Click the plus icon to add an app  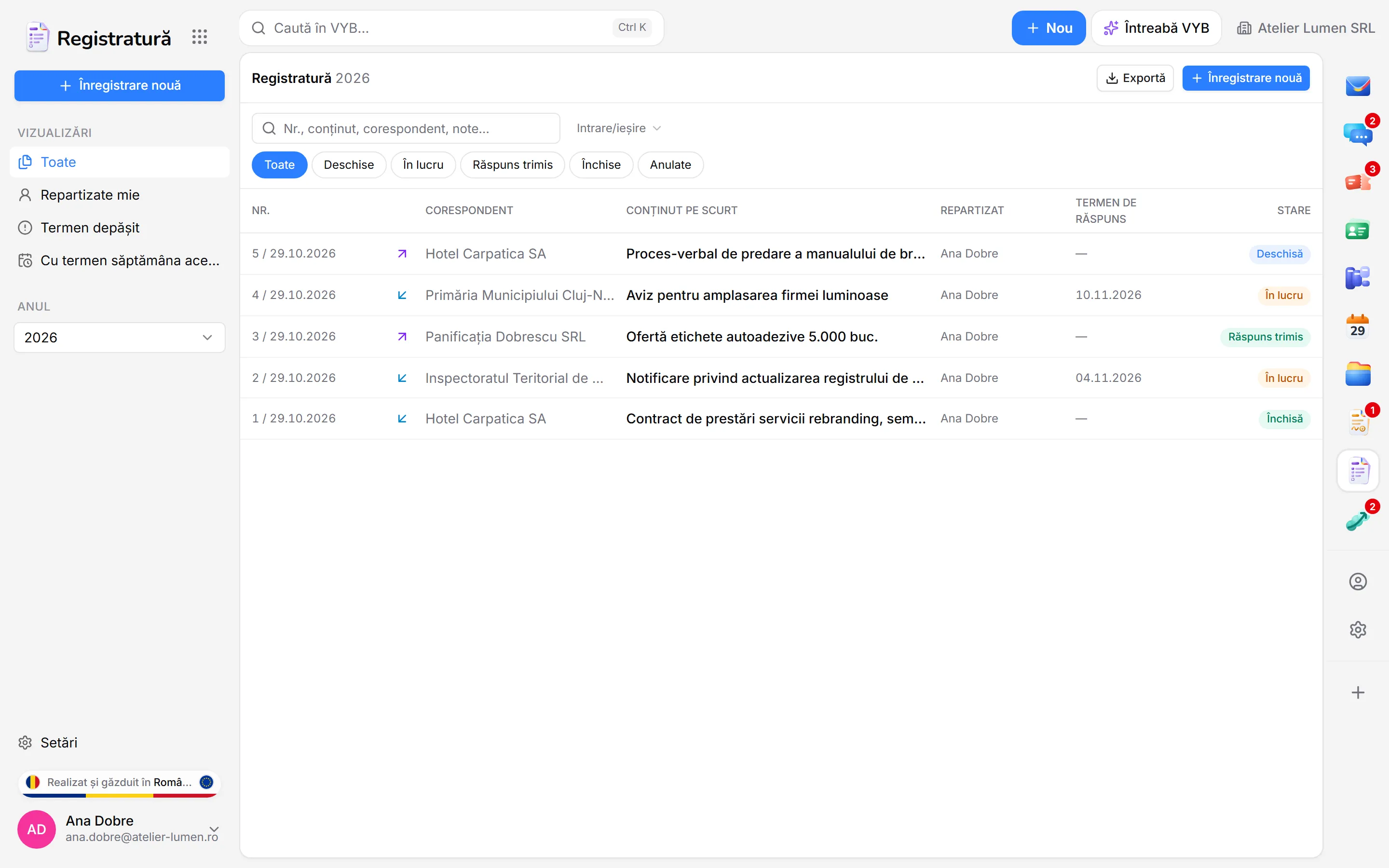tap(1358, 692)
